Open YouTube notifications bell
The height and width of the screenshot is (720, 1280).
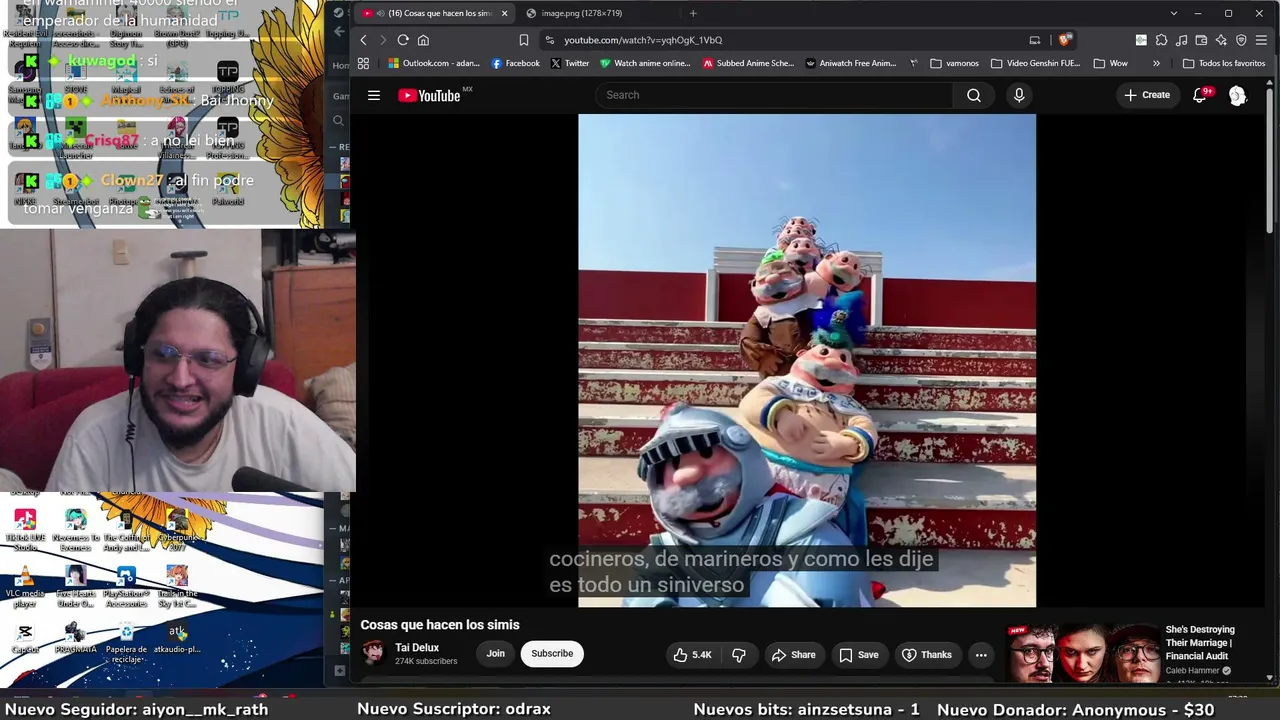click(1200, 95)
